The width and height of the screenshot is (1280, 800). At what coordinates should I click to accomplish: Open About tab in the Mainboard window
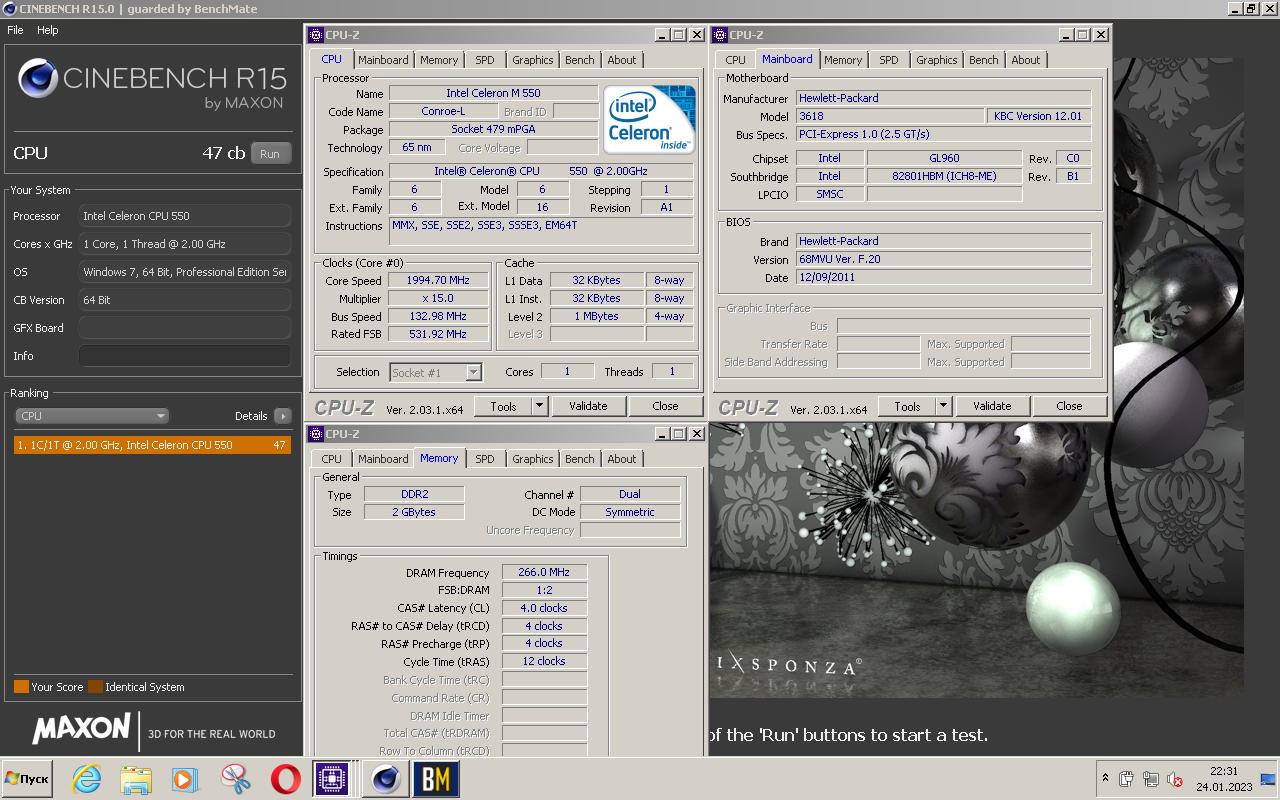pyautogui.click(x=1026, y=60)
